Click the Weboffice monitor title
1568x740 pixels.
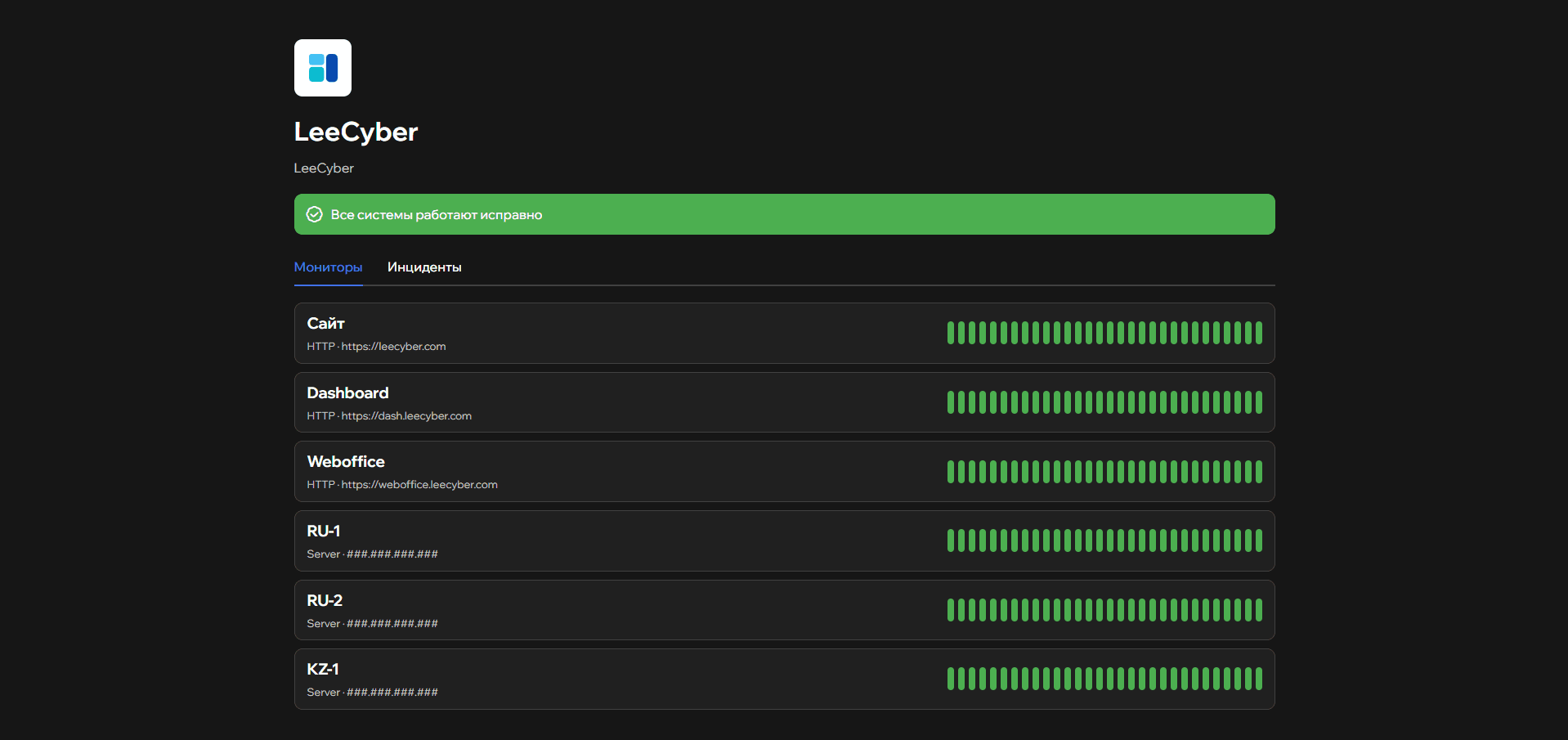click(346, 462)
